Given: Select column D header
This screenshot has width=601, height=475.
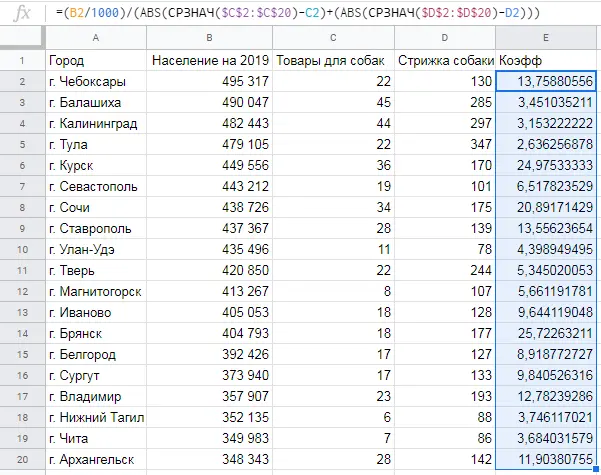Looking at the screenshot, I should (444, 40).
